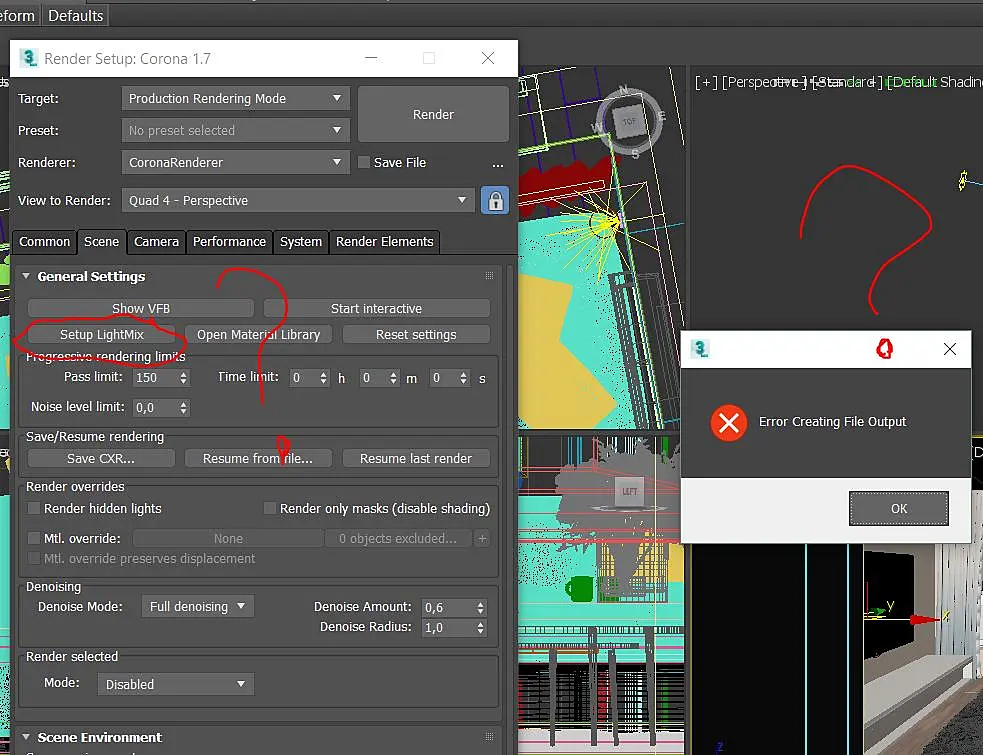Click the Pass limit spinner arrows
This screenshot has width=983, height=755.
coord(183,378)
